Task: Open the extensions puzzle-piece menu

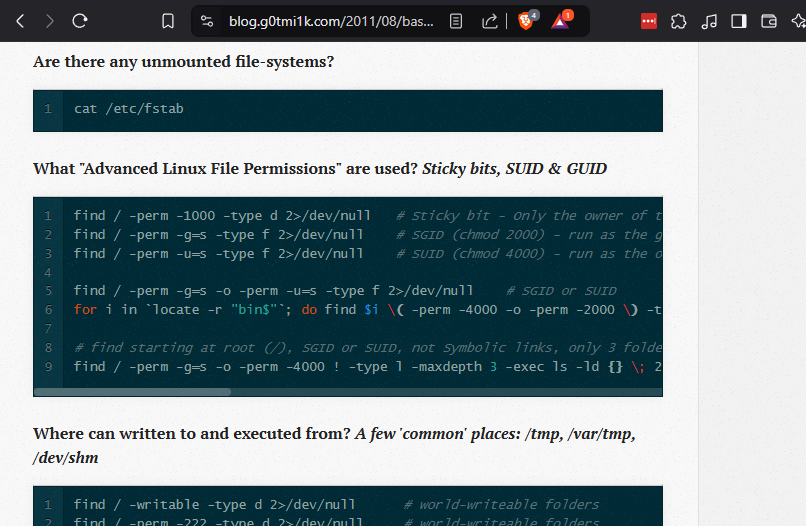Action: (x=679, y=21)
